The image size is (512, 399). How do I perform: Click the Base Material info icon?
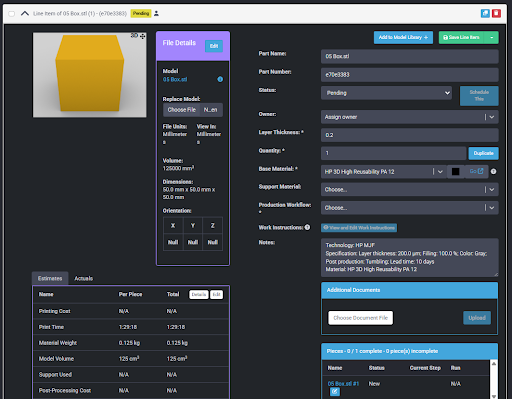tap(494, 171)
